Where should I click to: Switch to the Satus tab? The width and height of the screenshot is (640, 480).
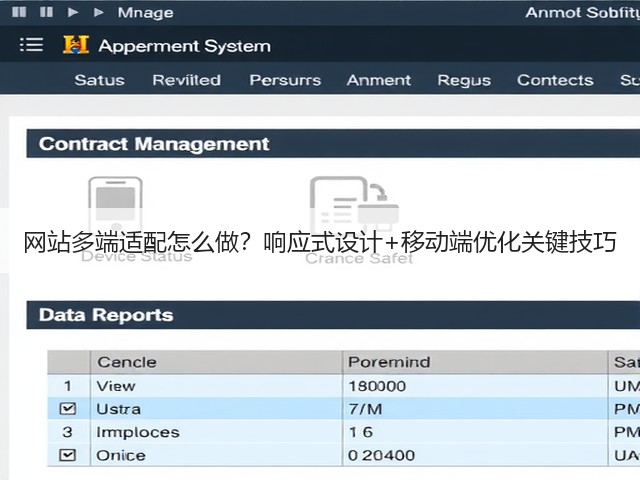point(100,80)
